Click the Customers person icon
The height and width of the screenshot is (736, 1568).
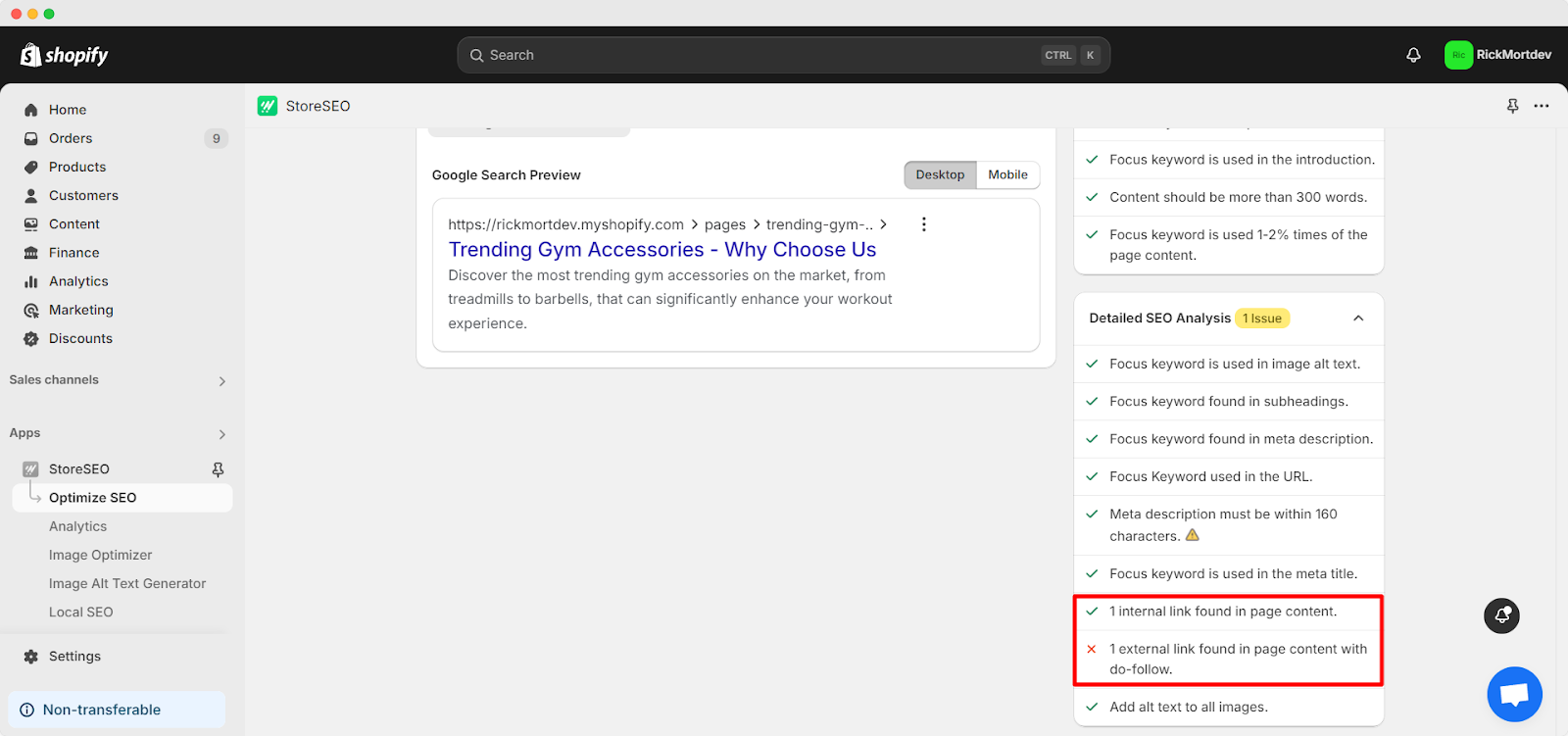coord(31,195)
